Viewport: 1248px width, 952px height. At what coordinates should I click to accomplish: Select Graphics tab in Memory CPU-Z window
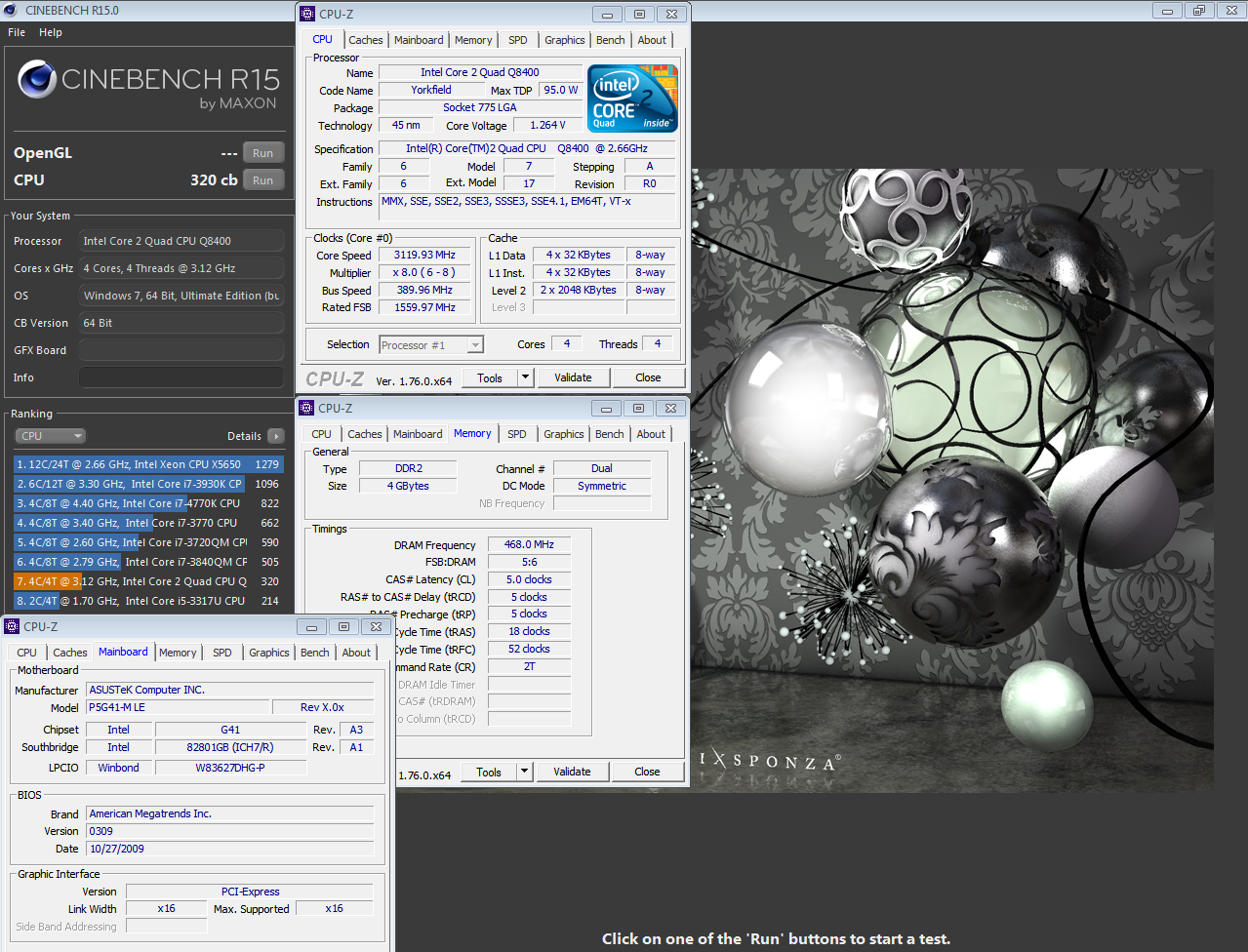[564, 434]
